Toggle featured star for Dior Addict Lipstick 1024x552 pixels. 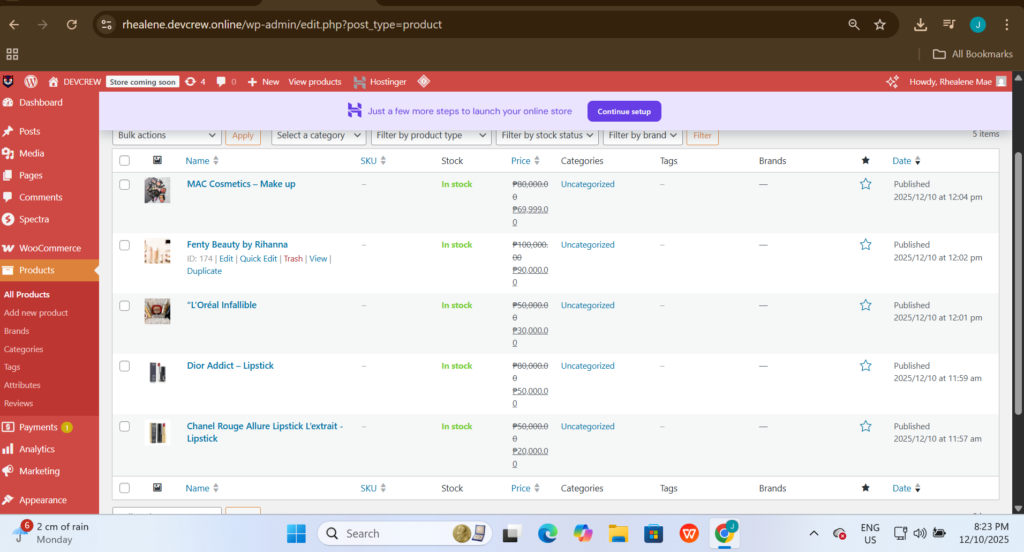click(x=866, y=366)
